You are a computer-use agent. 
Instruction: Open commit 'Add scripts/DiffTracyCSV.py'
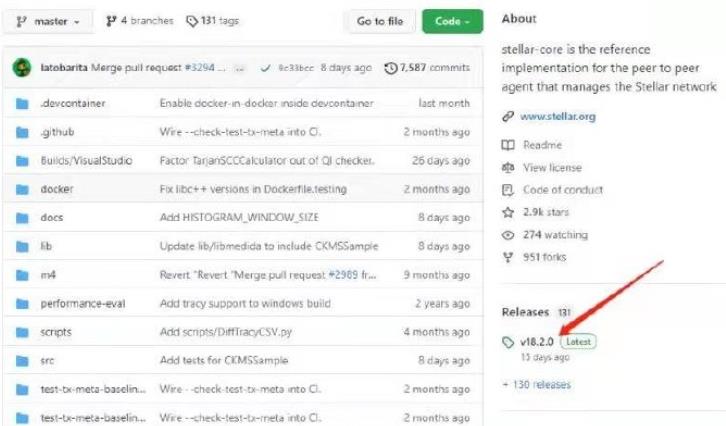[x=226, y=332]
